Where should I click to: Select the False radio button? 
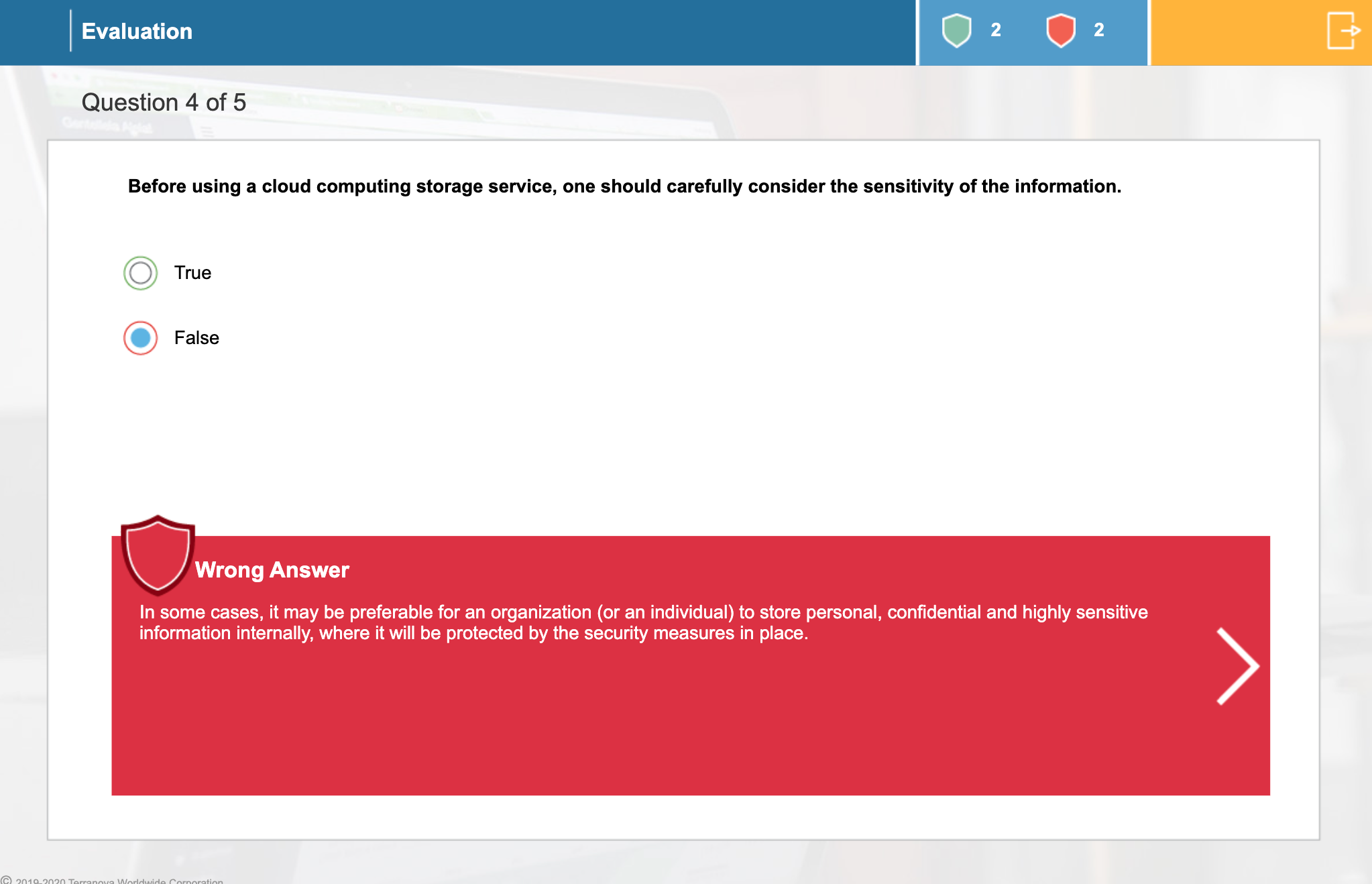tap(140, 338)
